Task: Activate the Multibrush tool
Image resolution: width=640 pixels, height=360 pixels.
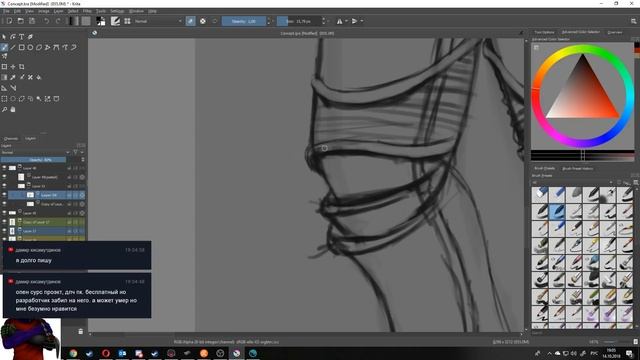Action: 4,56
